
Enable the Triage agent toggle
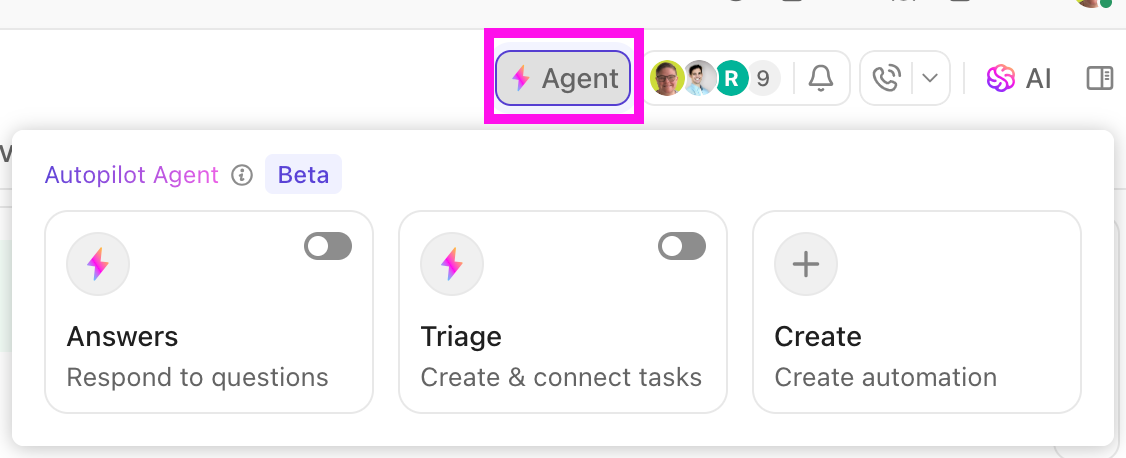pyautogui.click(x=682, y=246)
